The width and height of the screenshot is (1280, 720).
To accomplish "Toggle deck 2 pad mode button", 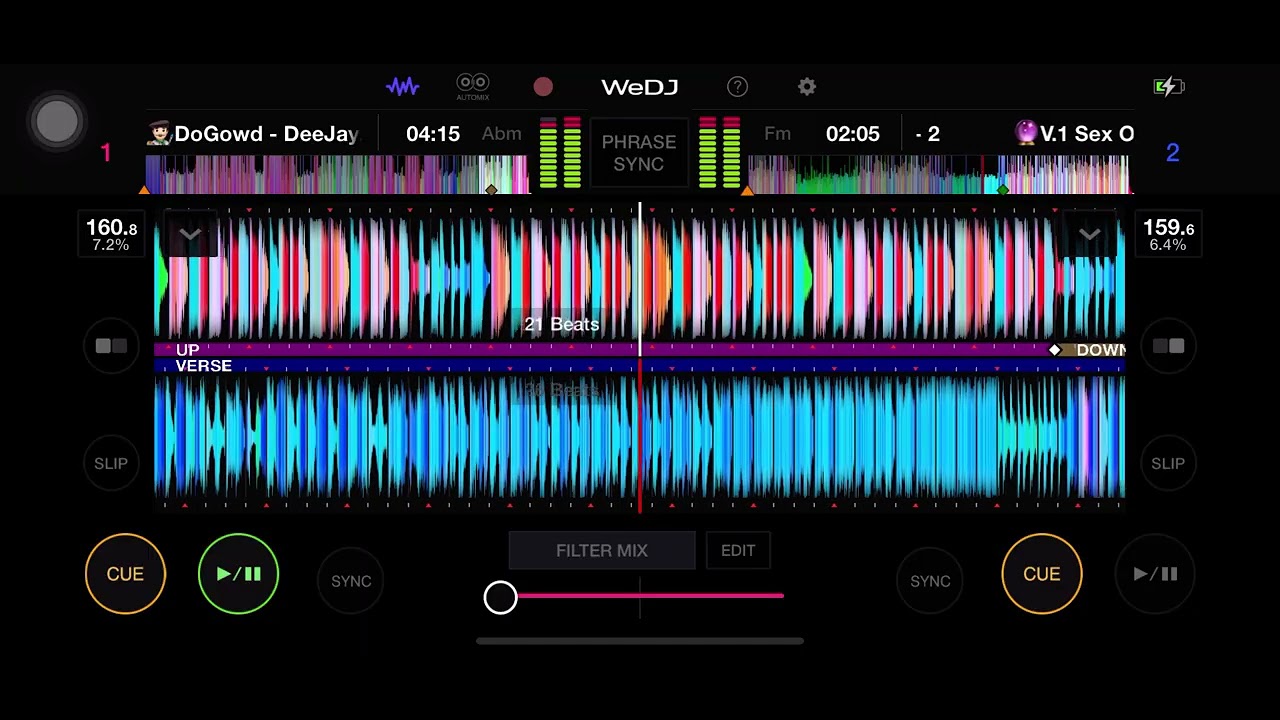I will click(x=1168, y=346).
